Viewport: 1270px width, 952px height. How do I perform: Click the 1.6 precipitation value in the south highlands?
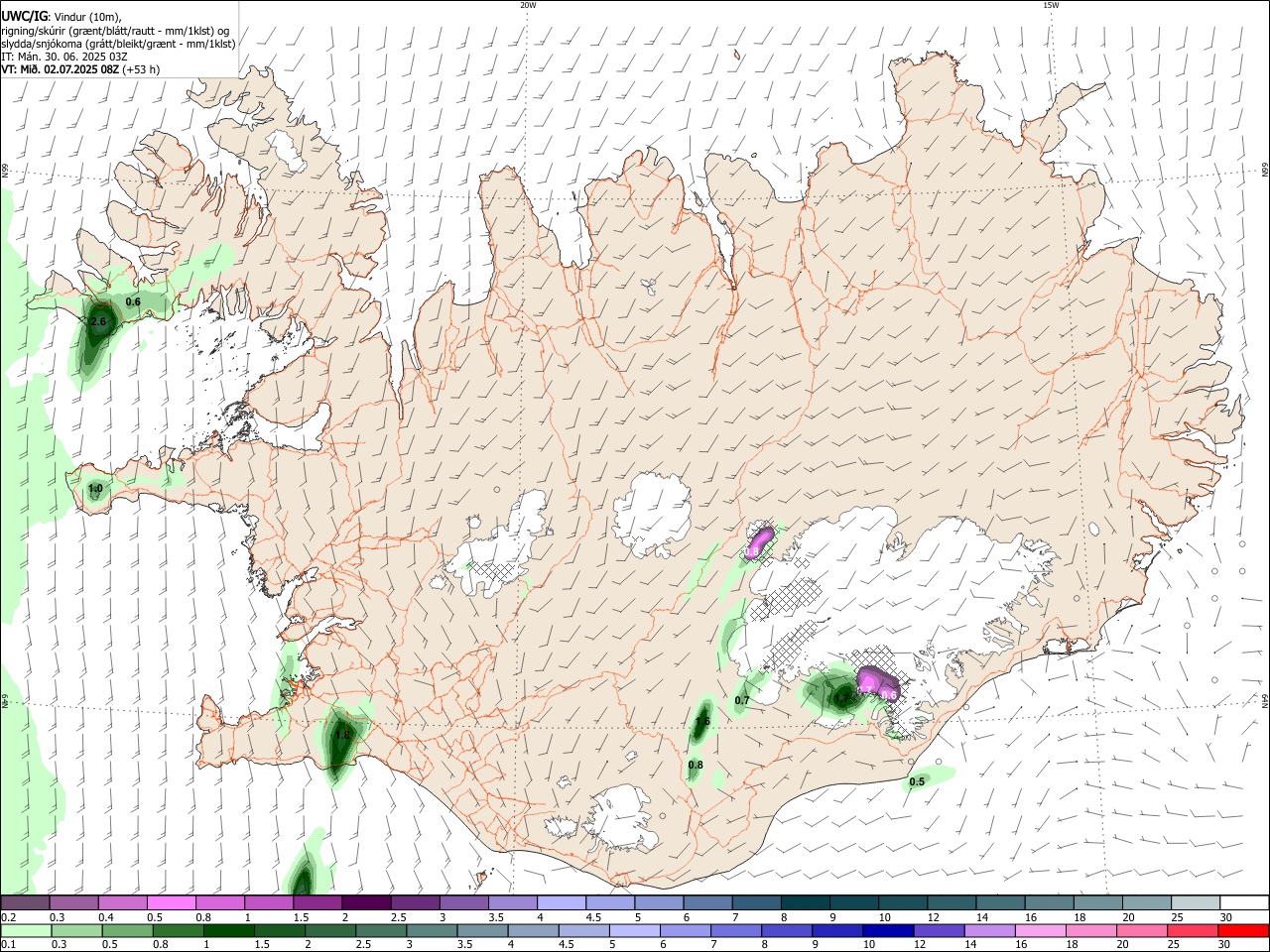click(x=702, y=722)
